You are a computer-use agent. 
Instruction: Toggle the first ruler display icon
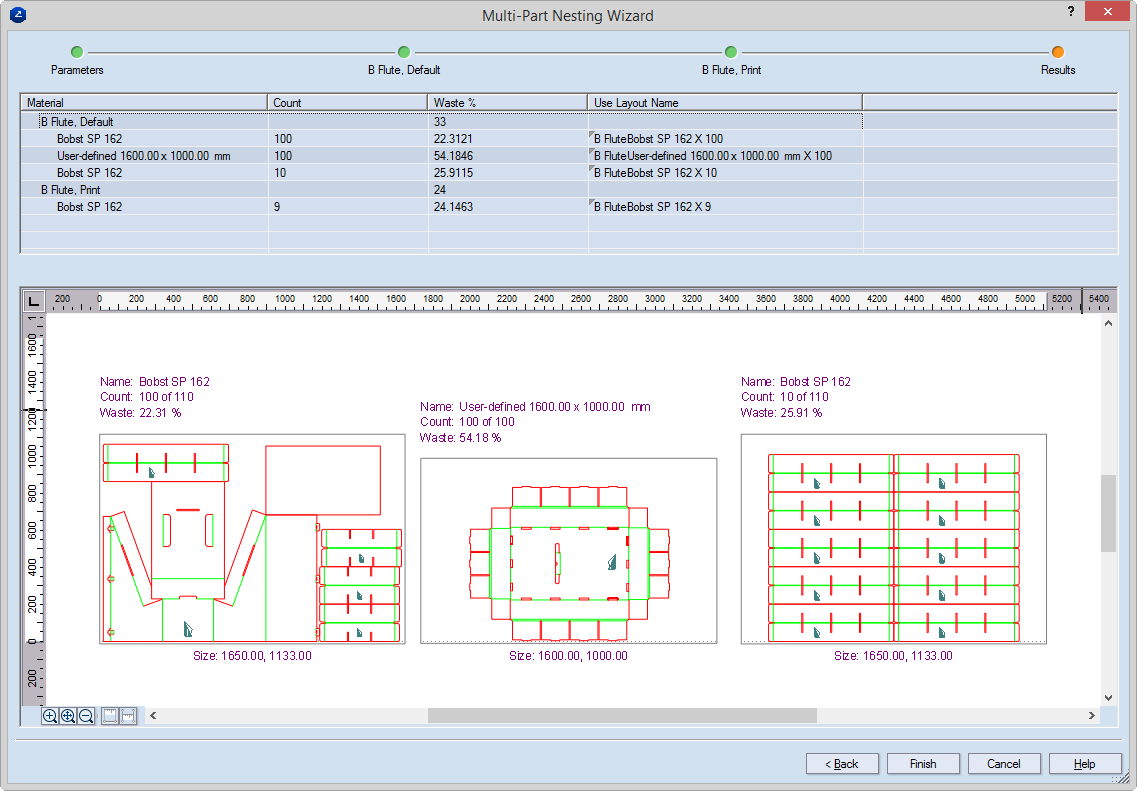coord(110,716)
